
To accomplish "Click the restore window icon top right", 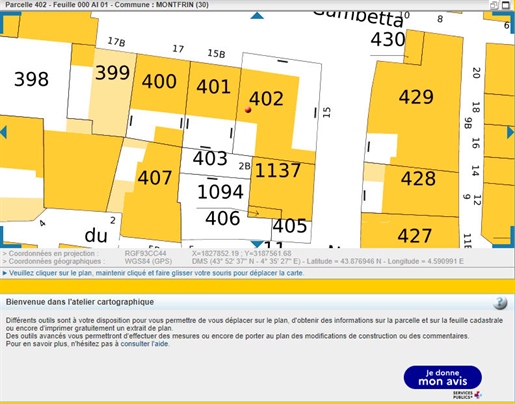I will [x=494, y=5].
